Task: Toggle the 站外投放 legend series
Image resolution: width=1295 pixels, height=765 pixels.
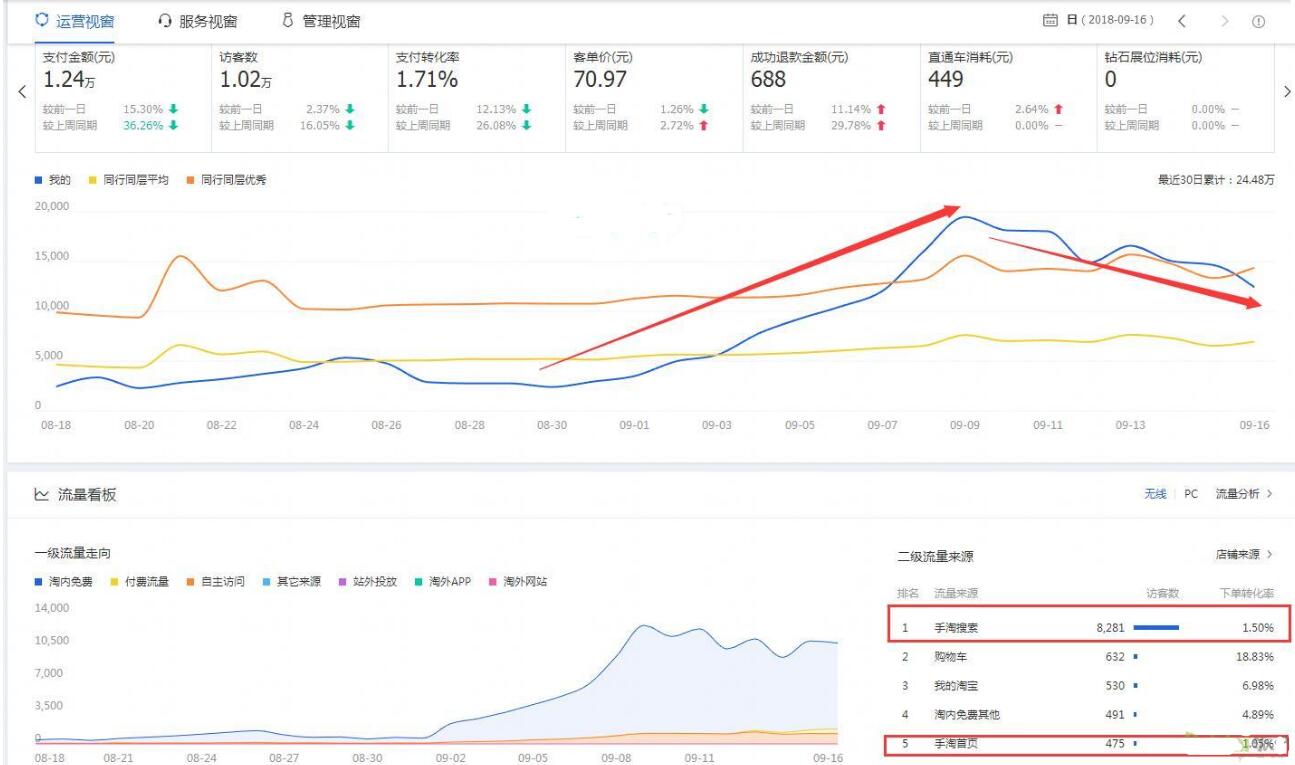Action: 367,582
